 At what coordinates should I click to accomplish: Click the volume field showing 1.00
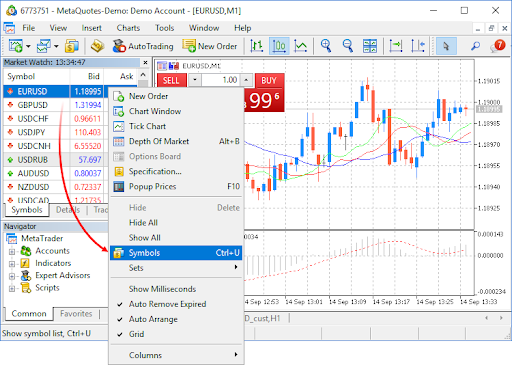[221, 80]
